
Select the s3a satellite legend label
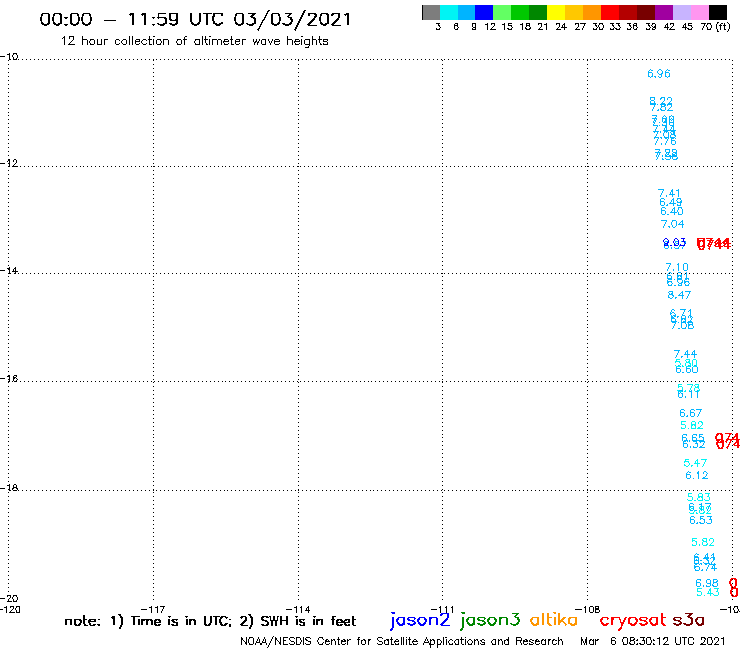689,620
